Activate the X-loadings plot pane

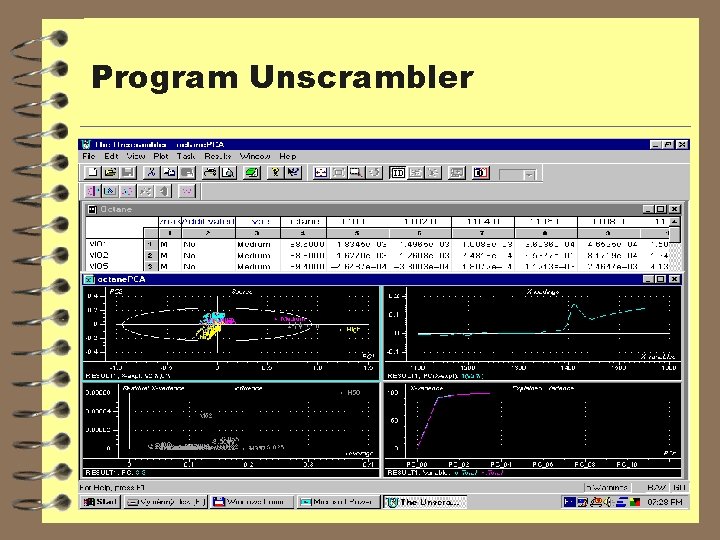tap(533, 333)
